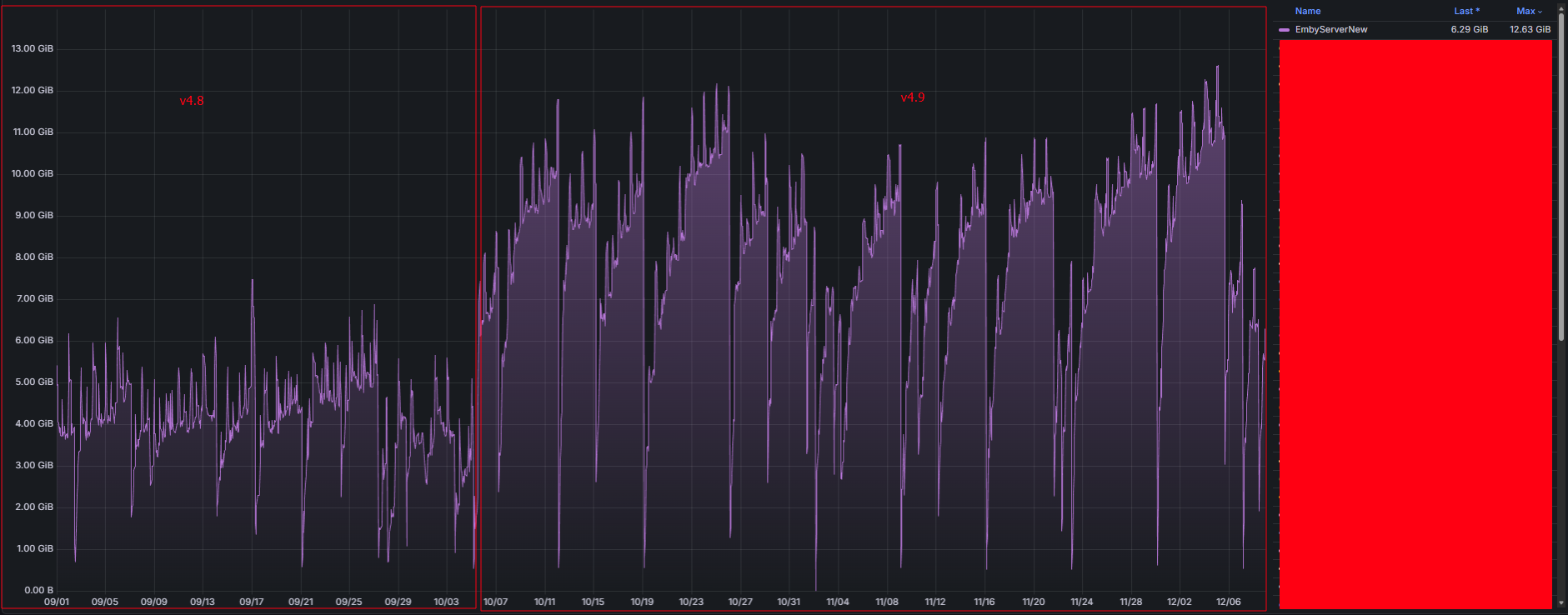Screen dimensions: 1568x615
Task: Click the 10/23 tick on the time axis
Action: (x=691, y=602)
